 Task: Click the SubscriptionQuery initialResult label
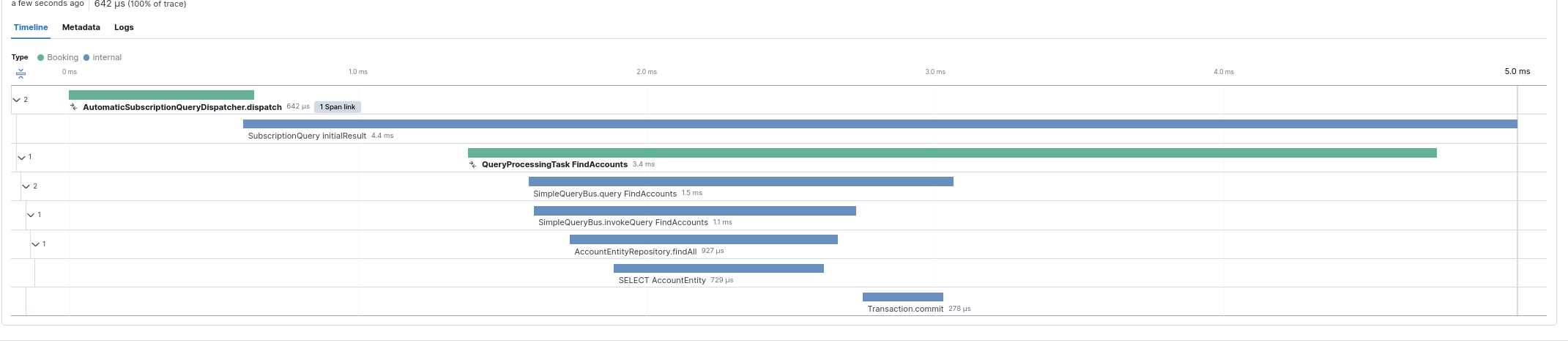pos(307,136)
